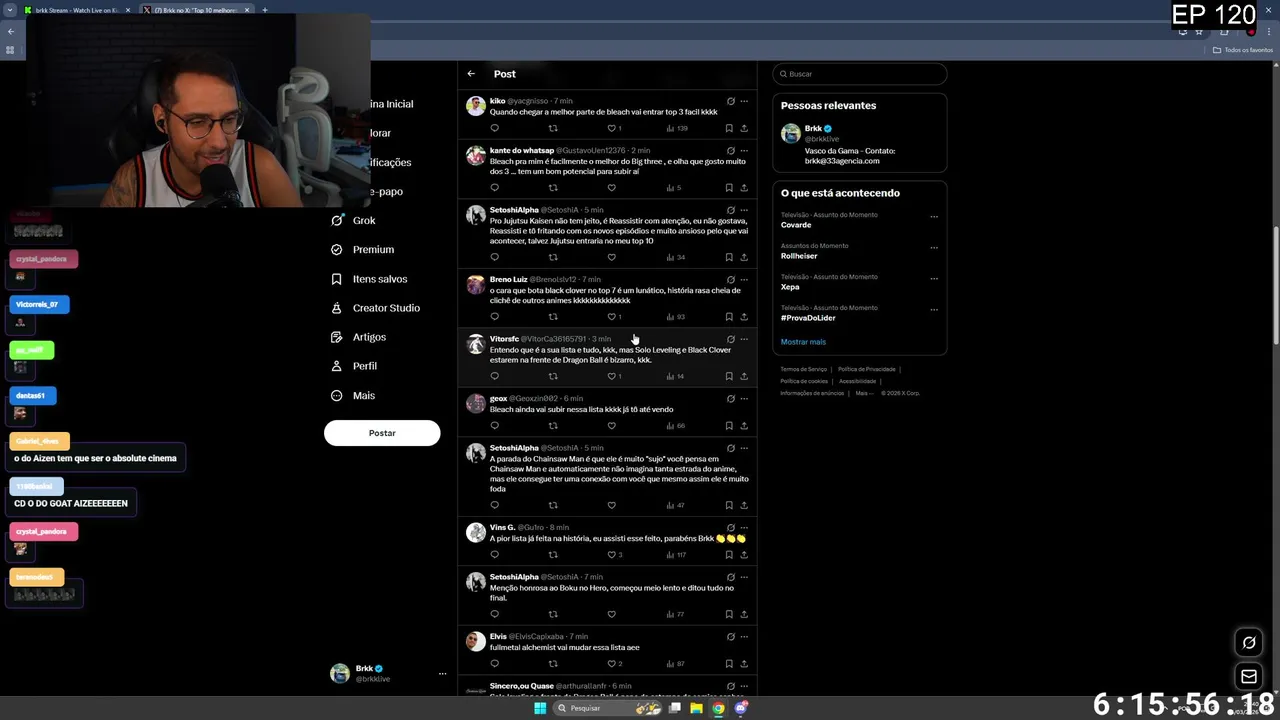Open Política de Privacidade footer link
Screen dimensions: 1280x720
click(x=867, y=369)
